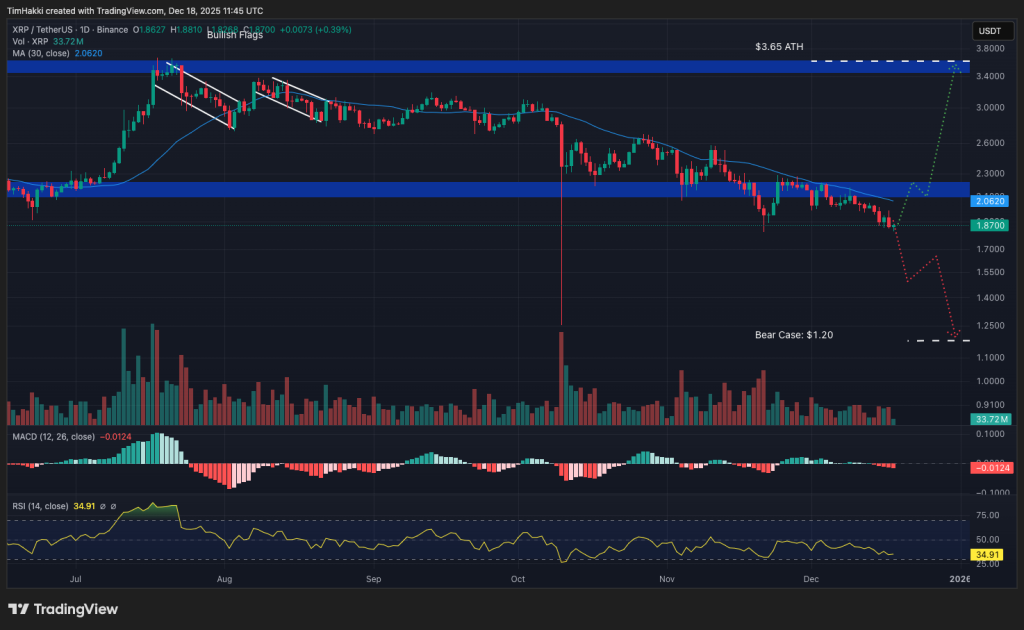Click the Dec label on the time axis
This screenshot has width=1024, height=630.
(810, 578)
